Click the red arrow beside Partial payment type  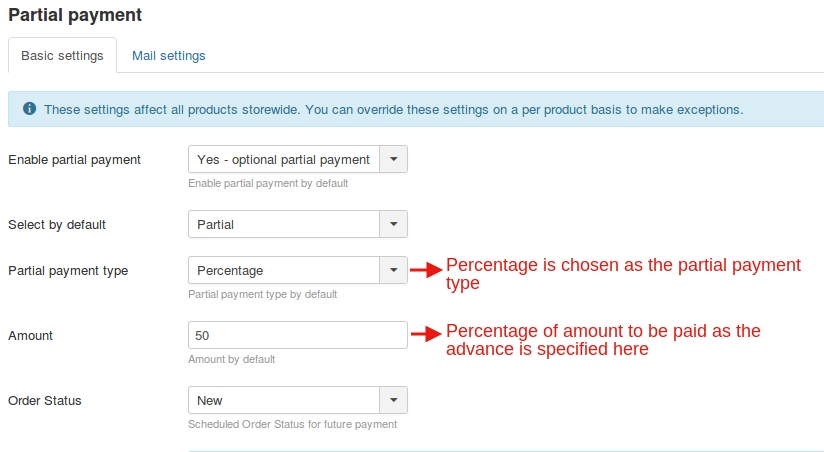click(427, 269)
